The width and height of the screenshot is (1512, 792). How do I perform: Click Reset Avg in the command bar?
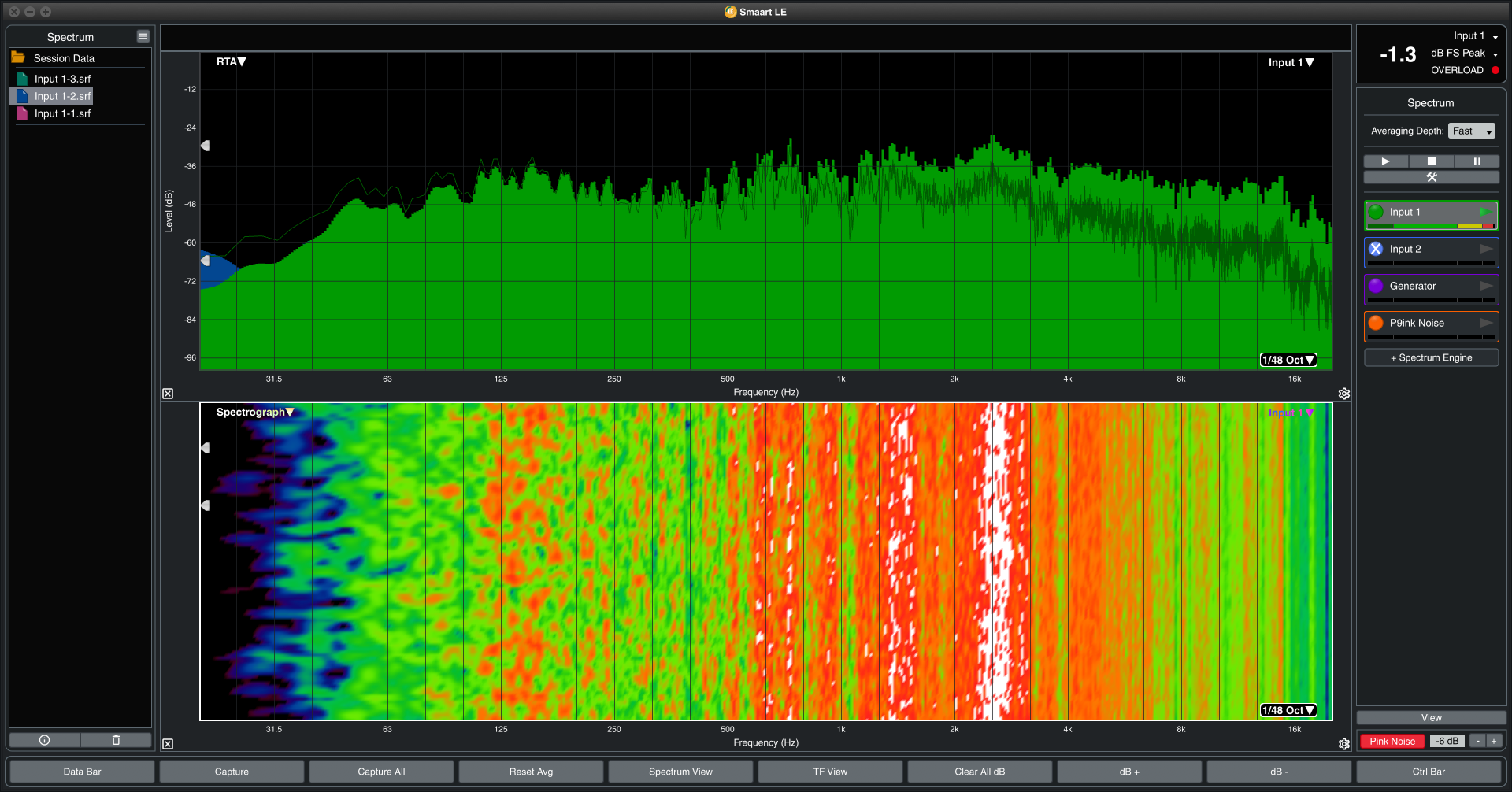531,772
